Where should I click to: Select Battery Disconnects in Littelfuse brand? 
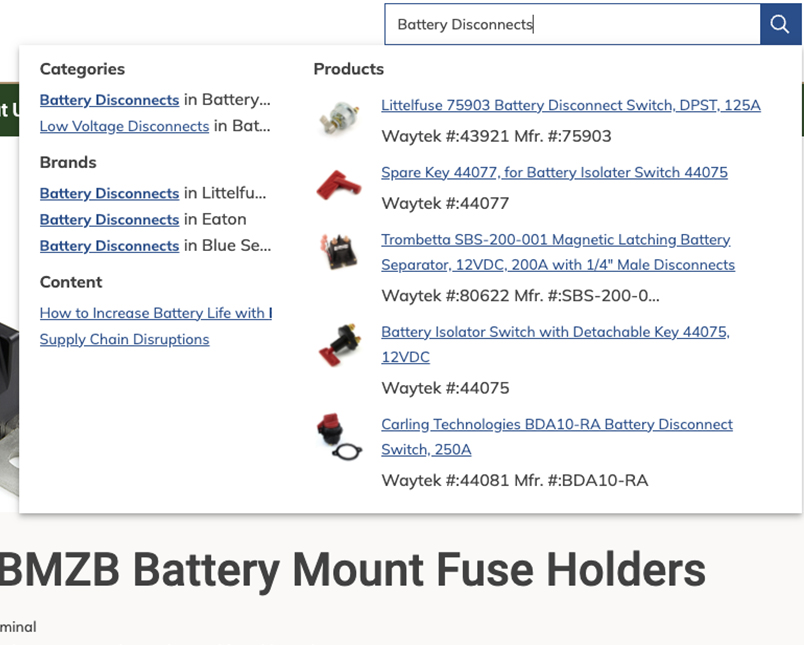point(109,193)
